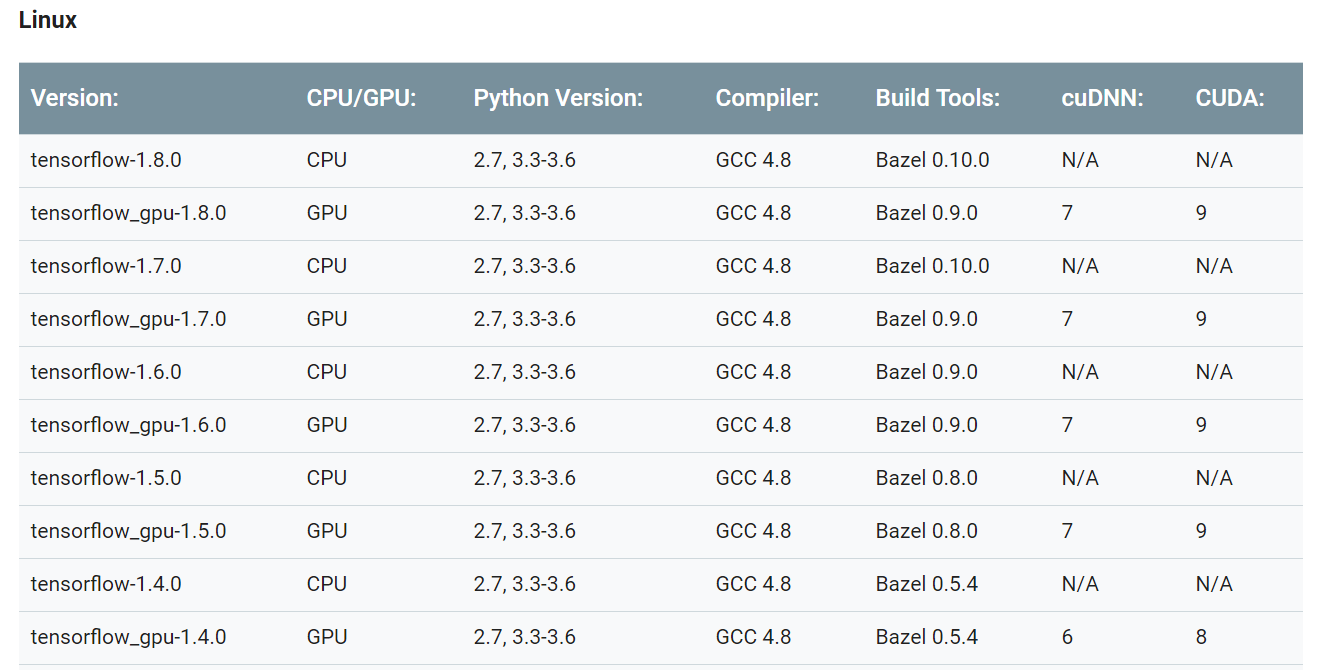Select the Compiler: column header

pyautogui.click(x=767, y=98)
